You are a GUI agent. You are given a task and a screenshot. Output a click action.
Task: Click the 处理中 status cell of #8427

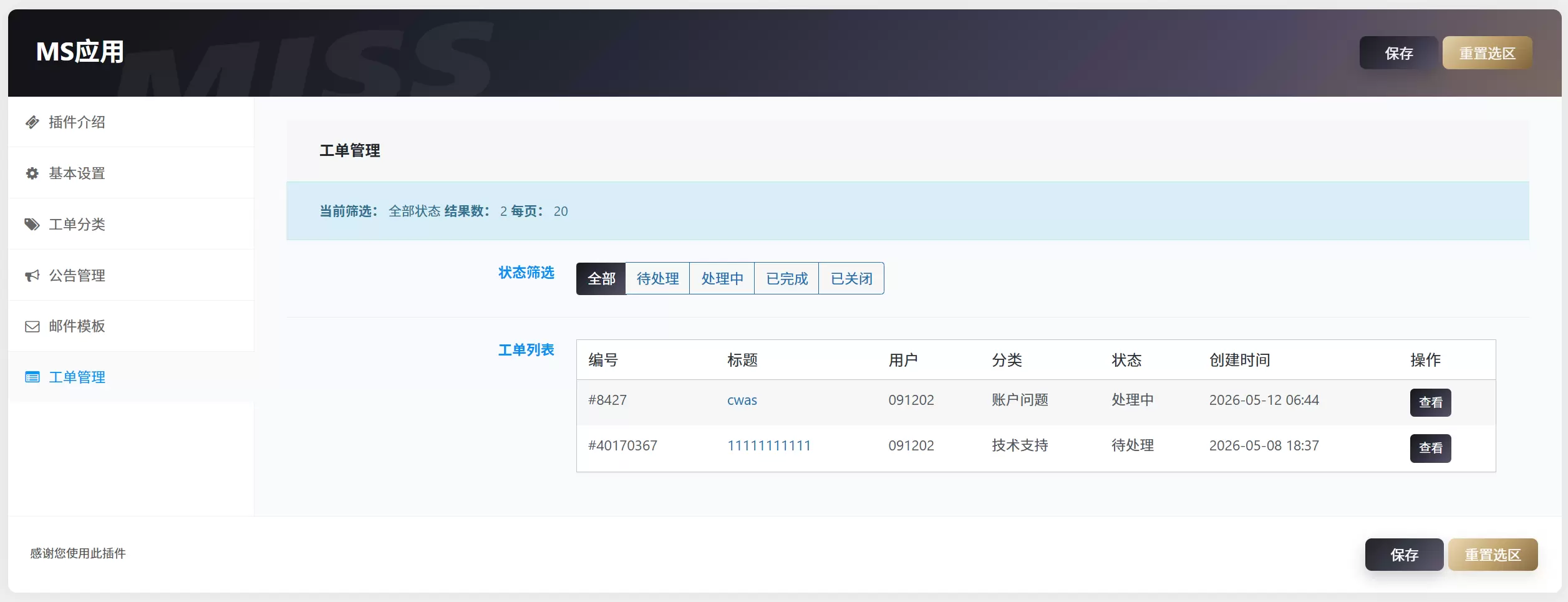point(1132,401)
